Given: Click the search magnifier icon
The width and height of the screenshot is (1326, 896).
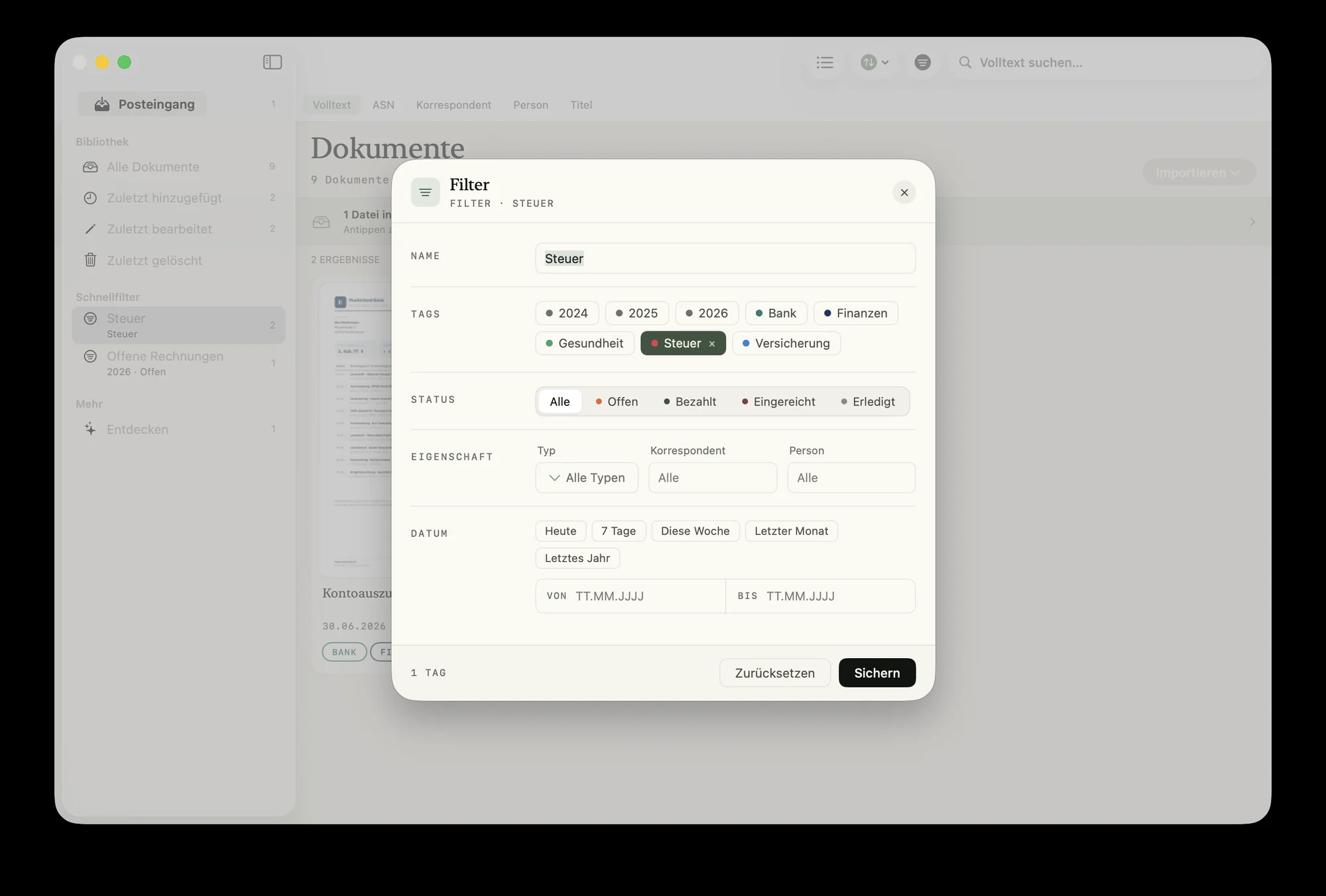Looking at the screenshot, I should (x=965, y=62).
